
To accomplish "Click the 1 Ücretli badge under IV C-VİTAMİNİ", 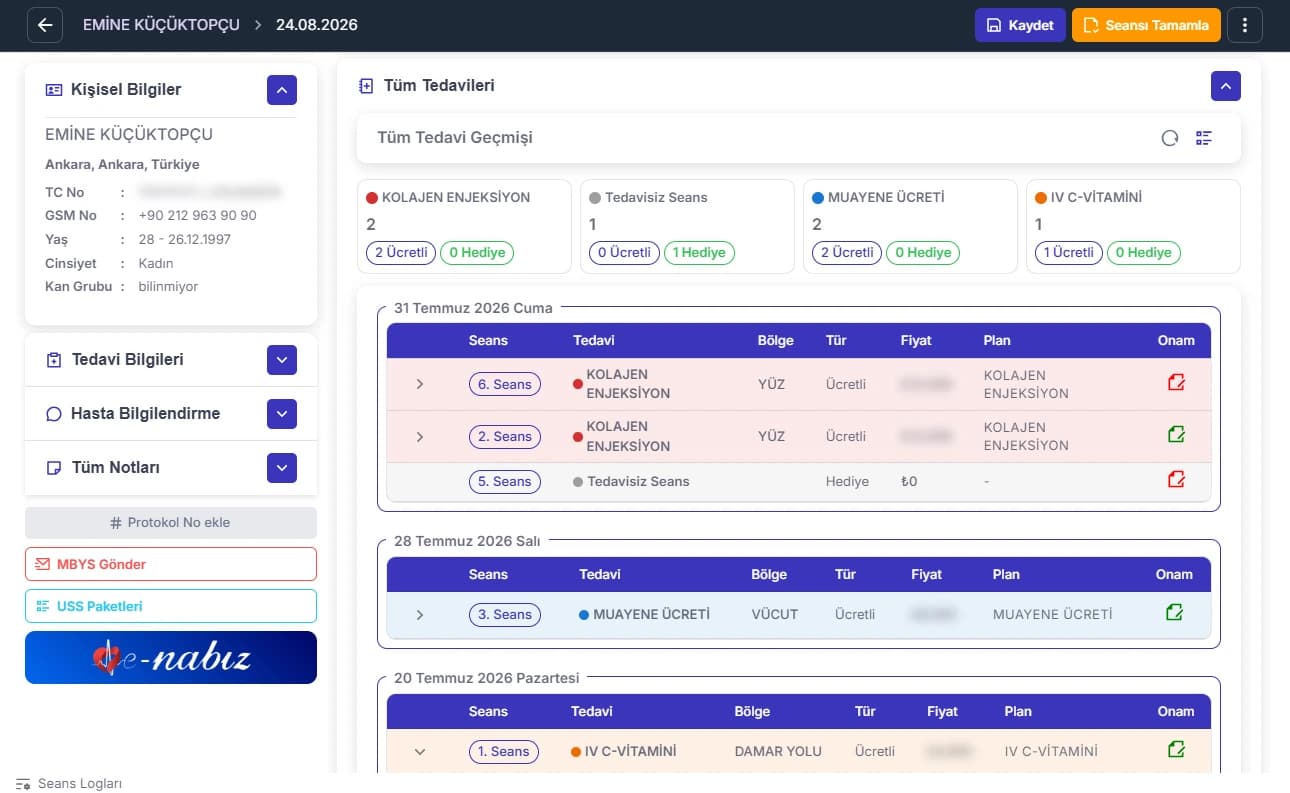I will [x=1069, y=253].
